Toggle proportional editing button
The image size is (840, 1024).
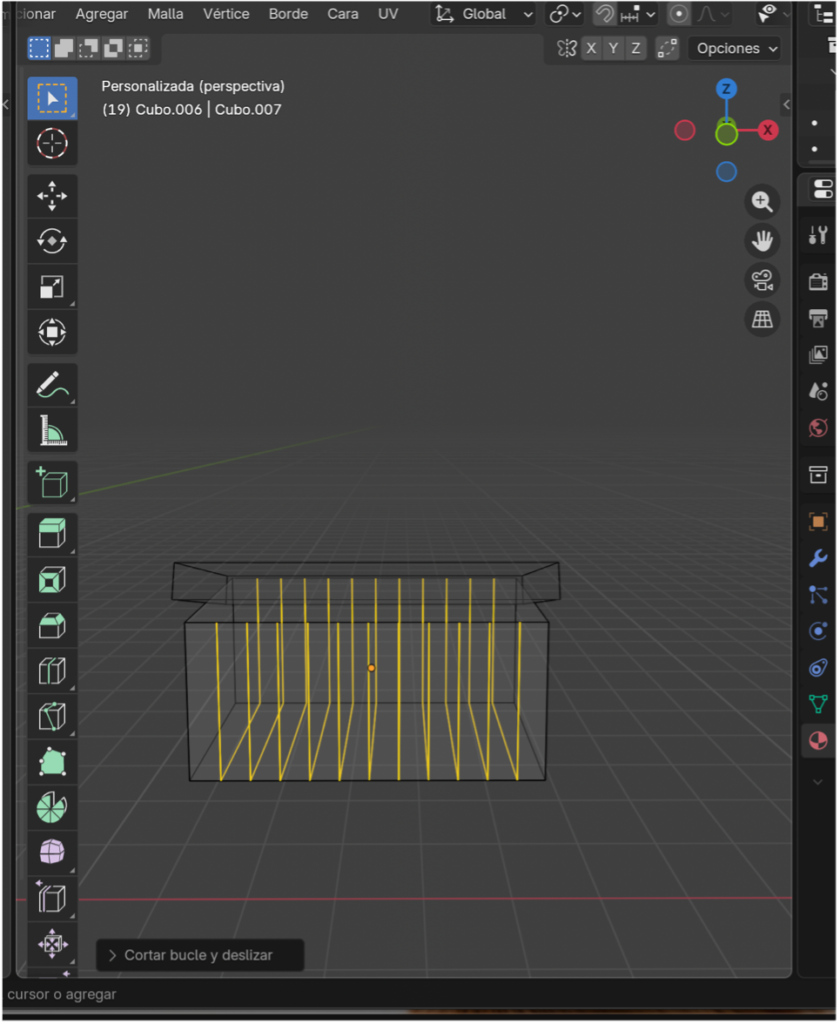(x=679, y=14)
